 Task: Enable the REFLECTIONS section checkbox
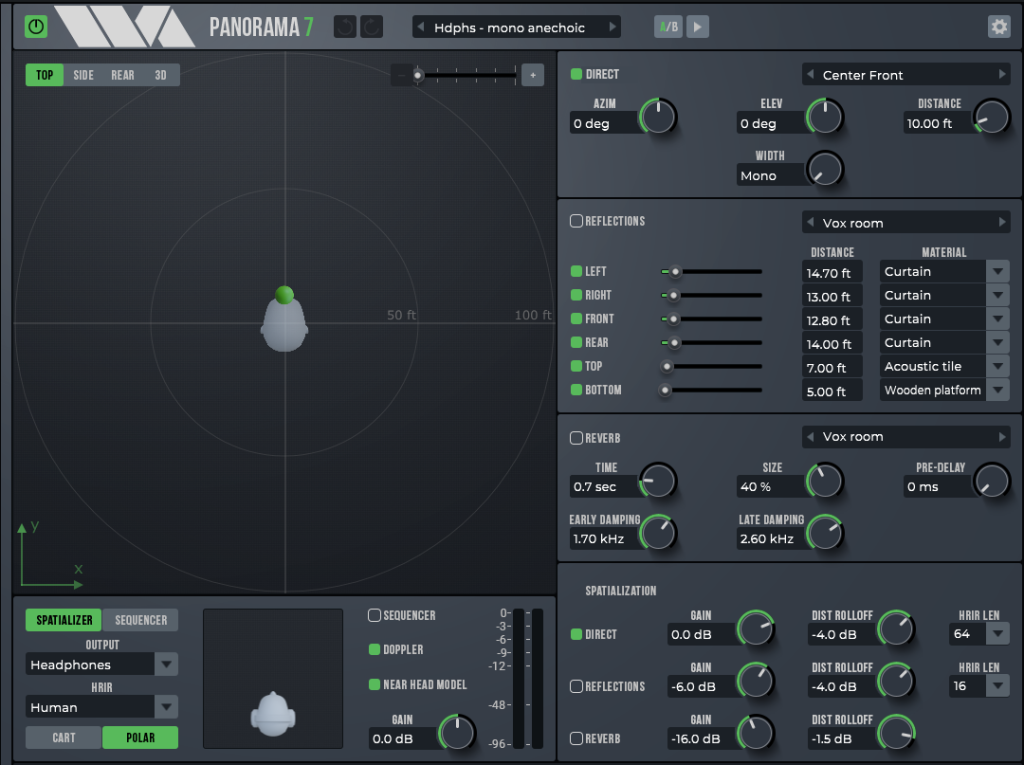tap(576, 221)
